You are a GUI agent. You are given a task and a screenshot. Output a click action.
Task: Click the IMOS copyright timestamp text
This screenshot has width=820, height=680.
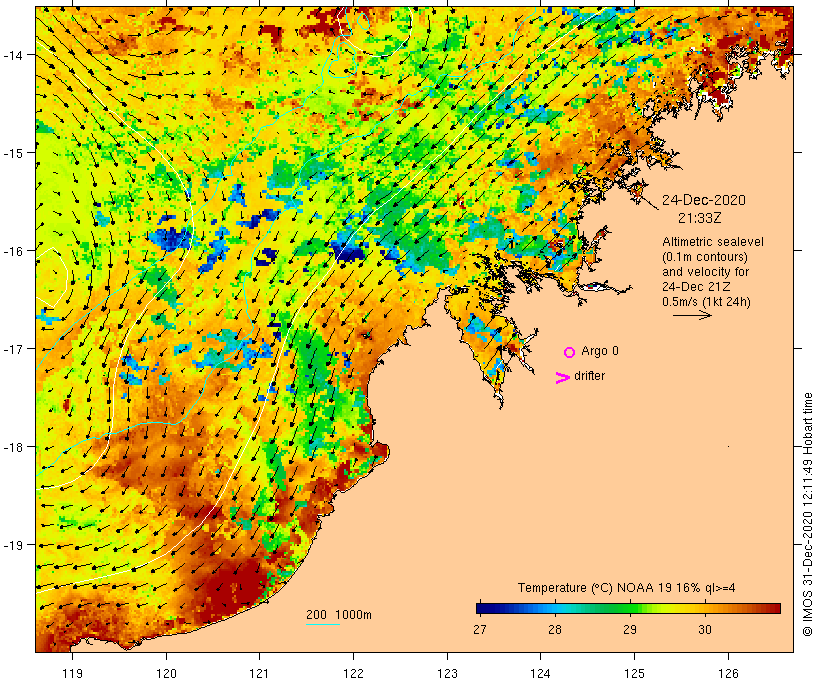click(807, 514)
